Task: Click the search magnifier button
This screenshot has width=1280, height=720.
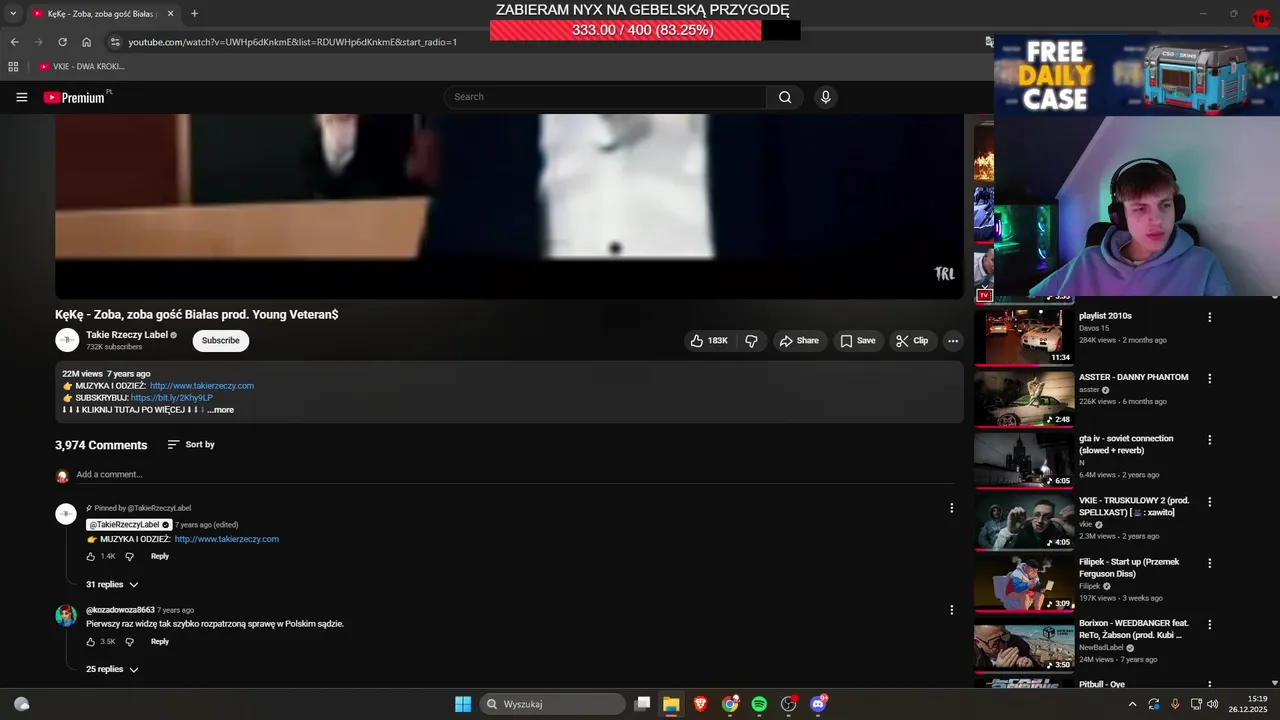Action: (785, 97)
